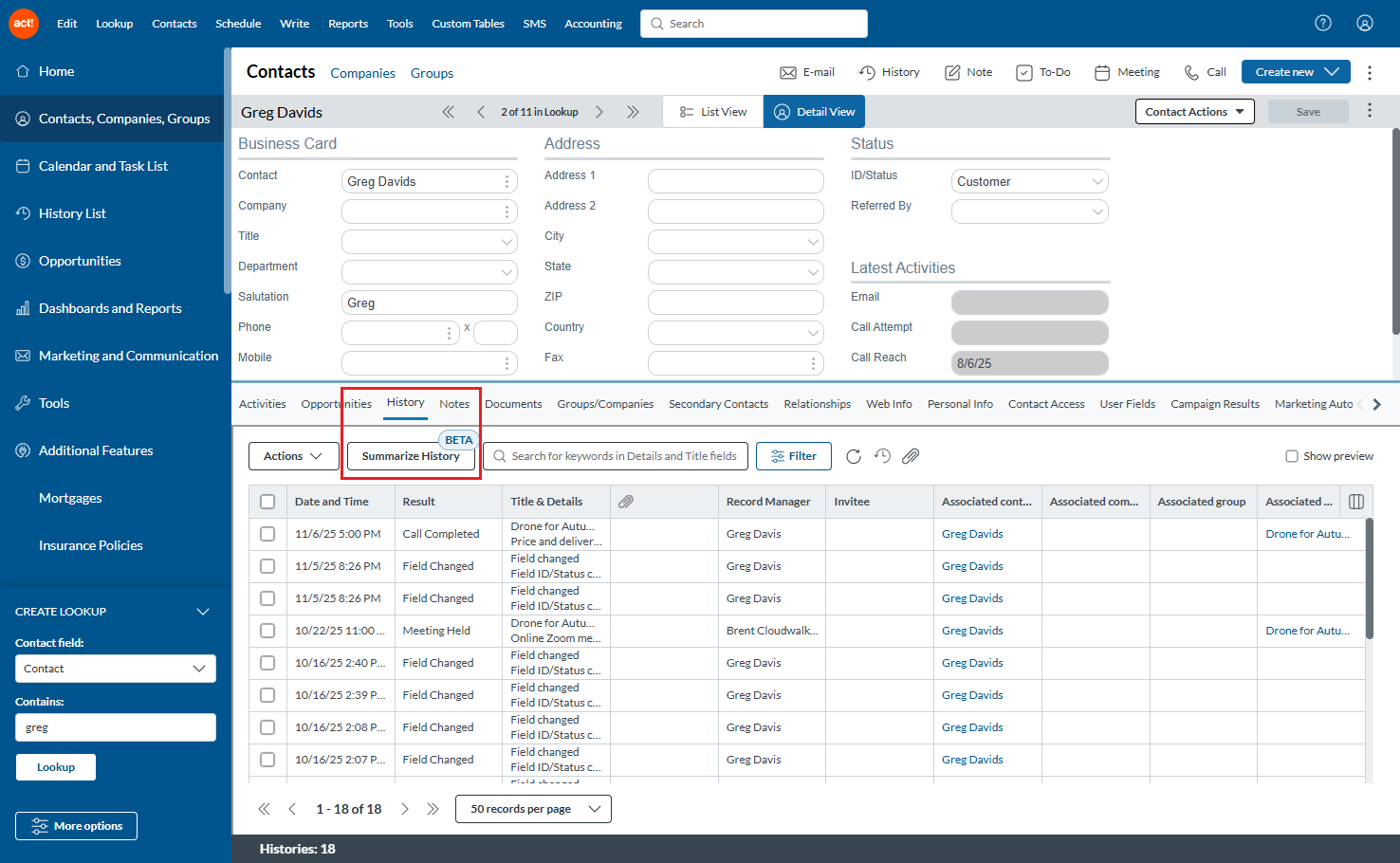Open the ID/Status dropdown showing Customer

[1030, 181]
